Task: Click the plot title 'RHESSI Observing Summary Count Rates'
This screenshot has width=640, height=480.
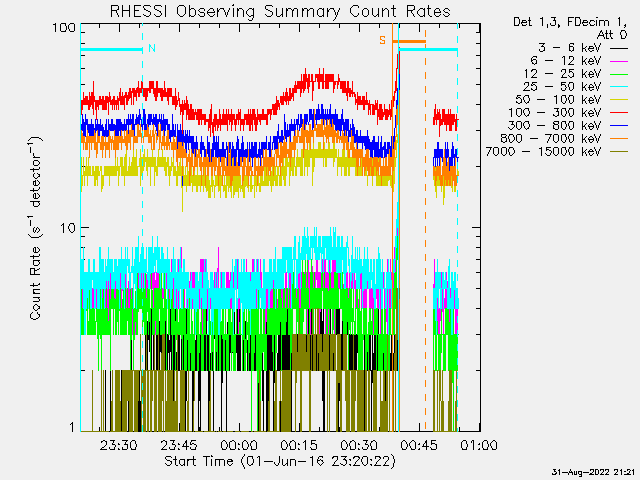Action: tap(280, 11)
